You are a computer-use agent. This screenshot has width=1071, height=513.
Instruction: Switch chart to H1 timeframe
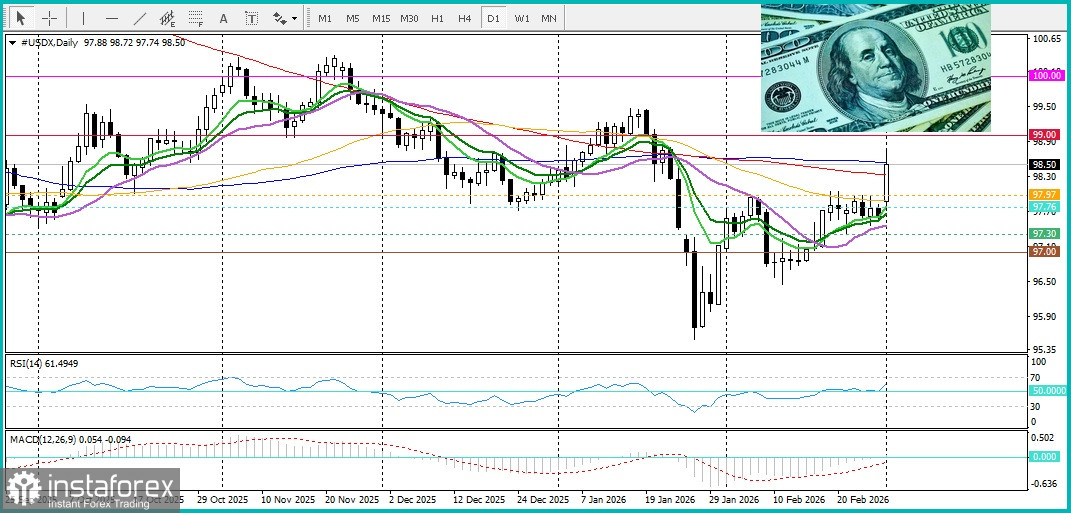pyautogui.click(x=437, y=18)
